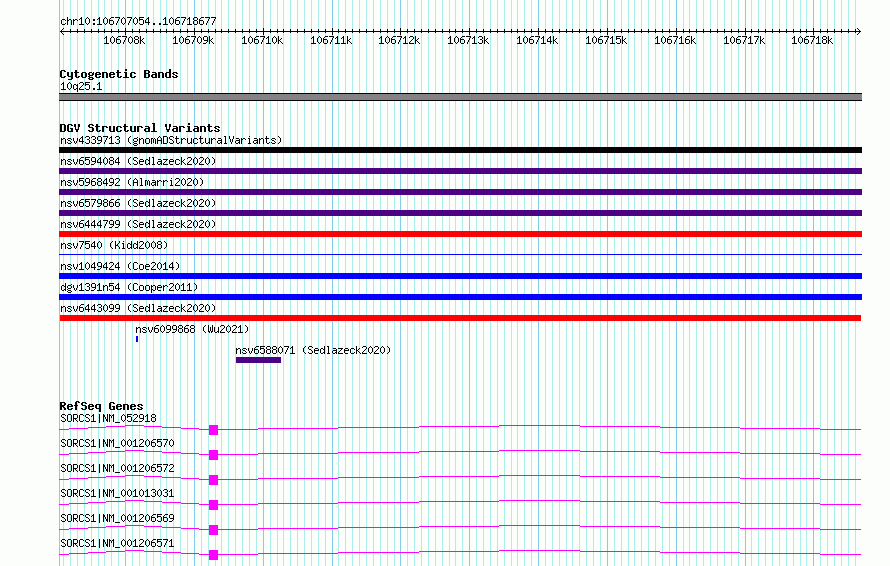Click the magenta exon of NM_001013031

[213, 505]
